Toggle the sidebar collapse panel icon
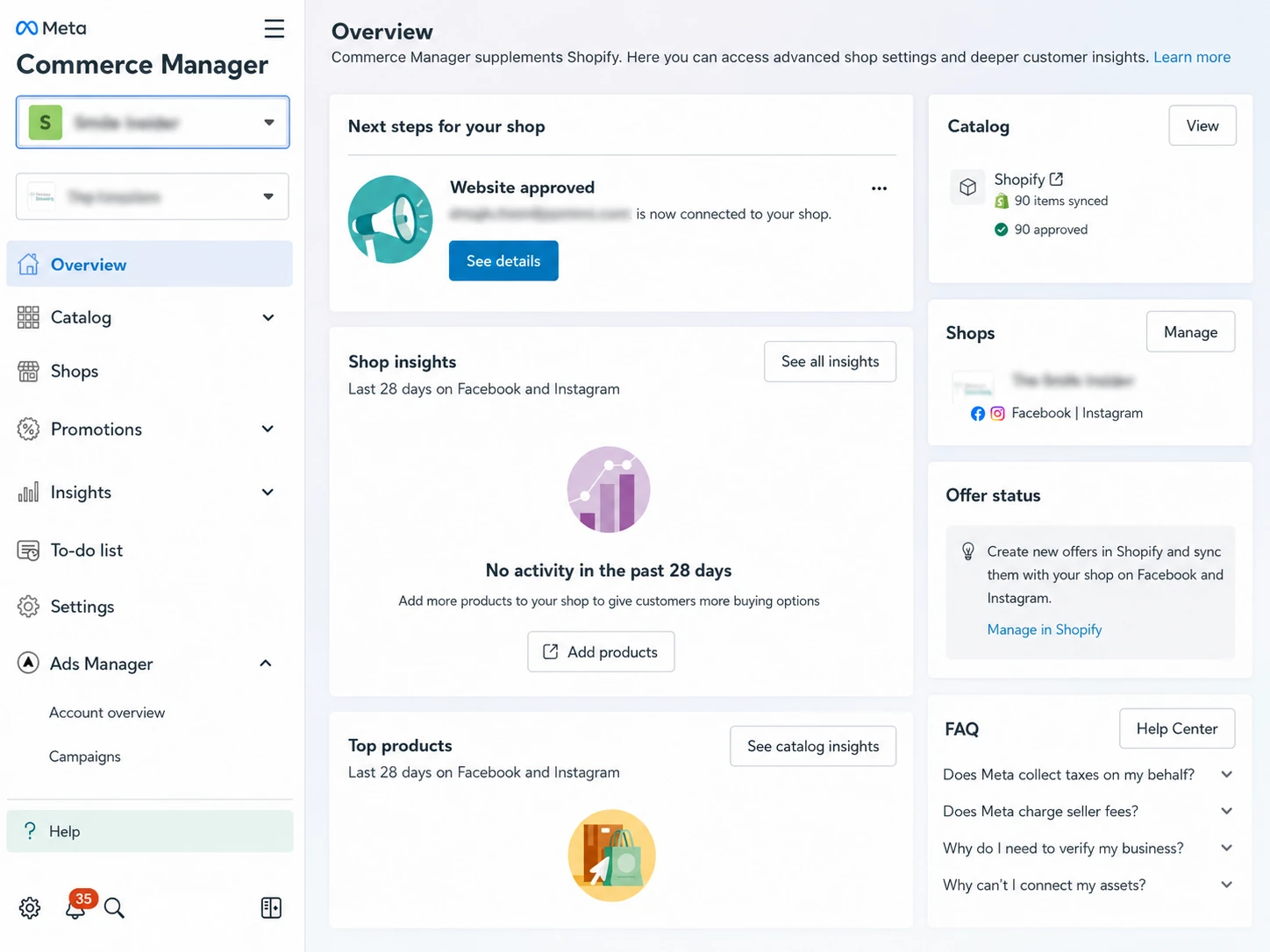1270x952 pixels. [x=271, y=908]
